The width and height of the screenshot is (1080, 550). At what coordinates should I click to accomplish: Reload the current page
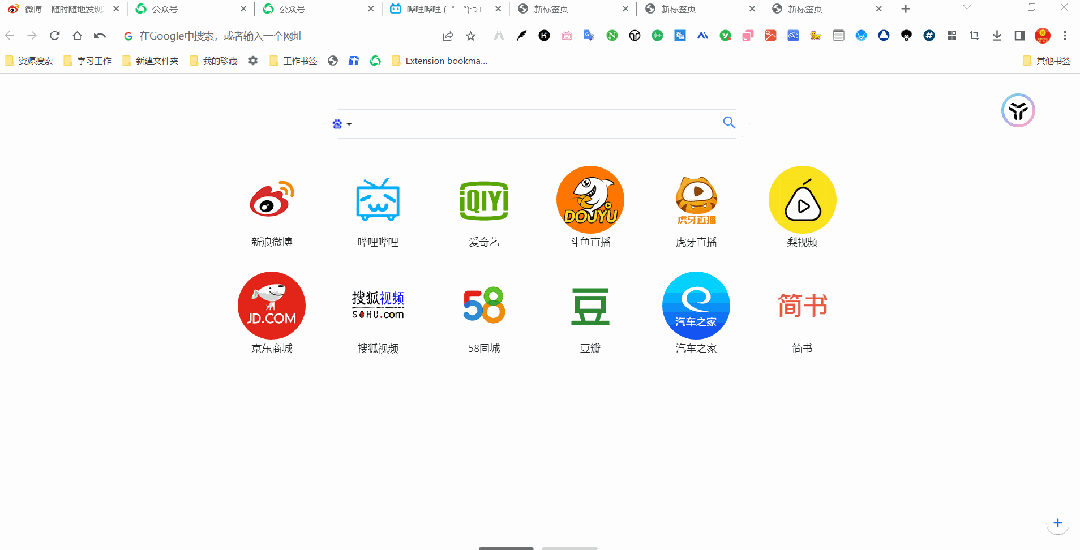click(54, 36)
